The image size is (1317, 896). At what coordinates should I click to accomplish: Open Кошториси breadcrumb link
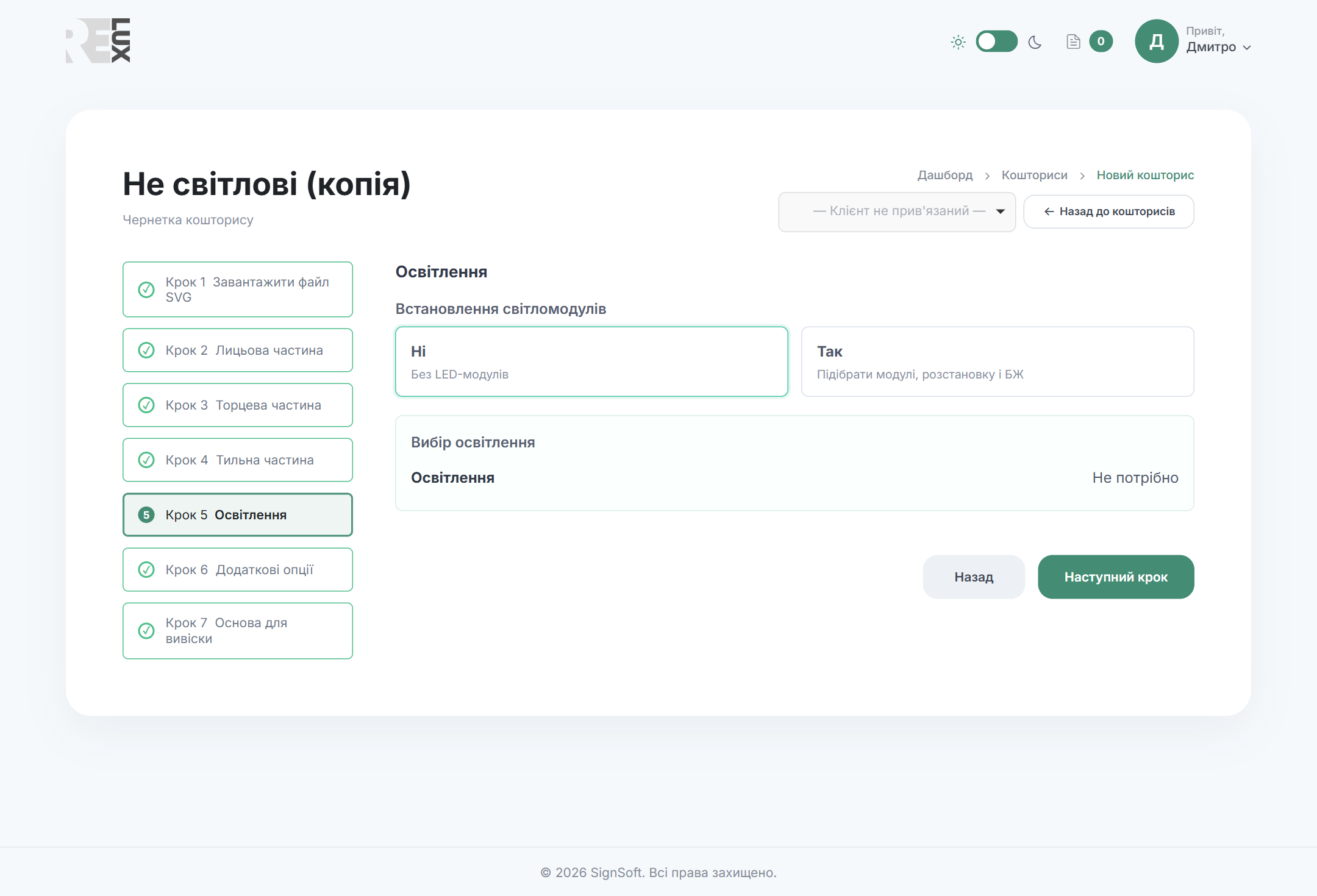tap(1034, 175)
